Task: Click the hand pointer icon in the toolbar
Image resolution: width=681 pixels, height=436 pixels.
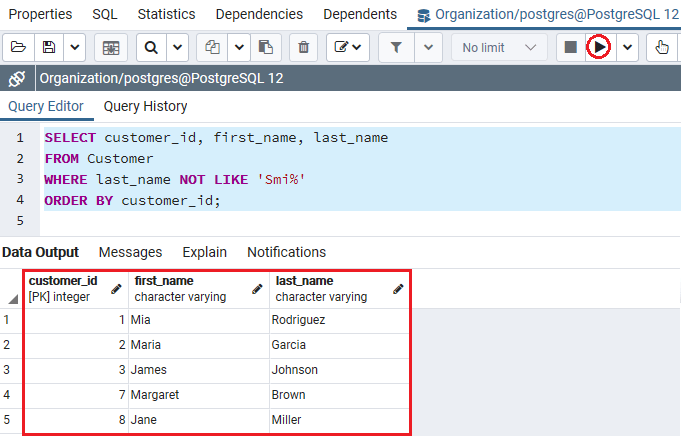Action: click(x=662, y=47)
